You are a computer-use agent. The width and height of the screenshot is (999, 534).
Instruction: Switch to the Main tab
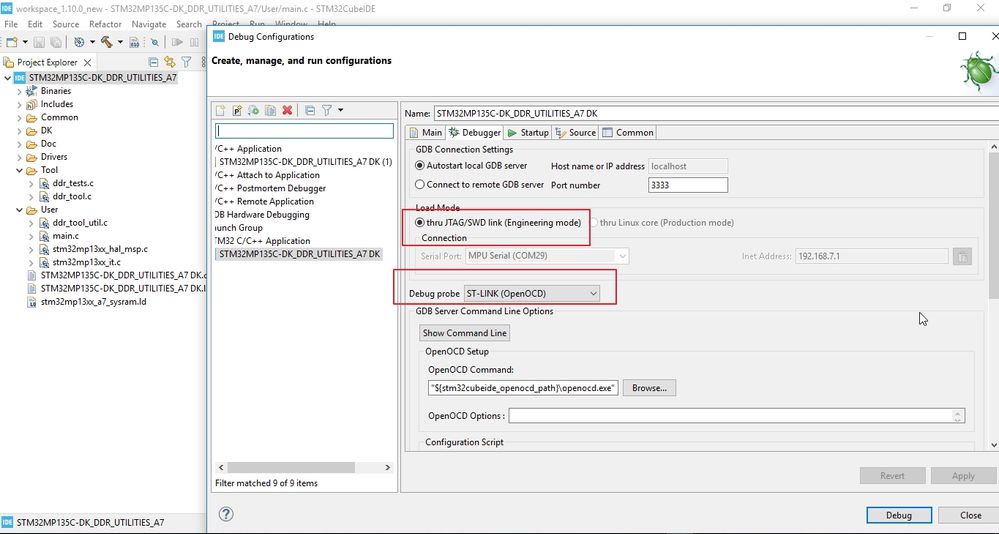425,133
